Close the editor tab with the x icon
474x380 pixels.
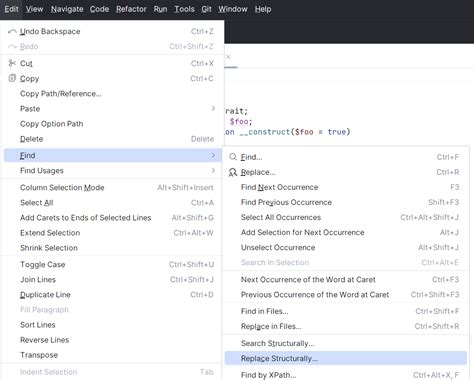pos(228,57)
